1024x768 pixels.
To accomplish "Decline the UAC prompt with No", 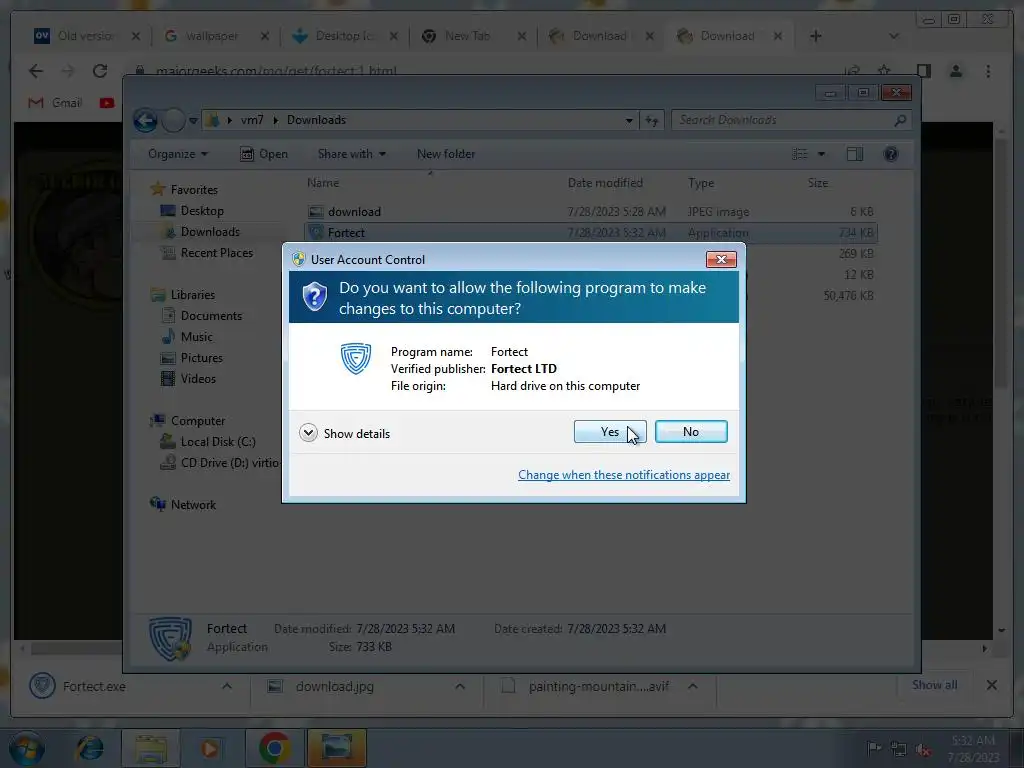I will pyautogui.click(x=691, y=432).
